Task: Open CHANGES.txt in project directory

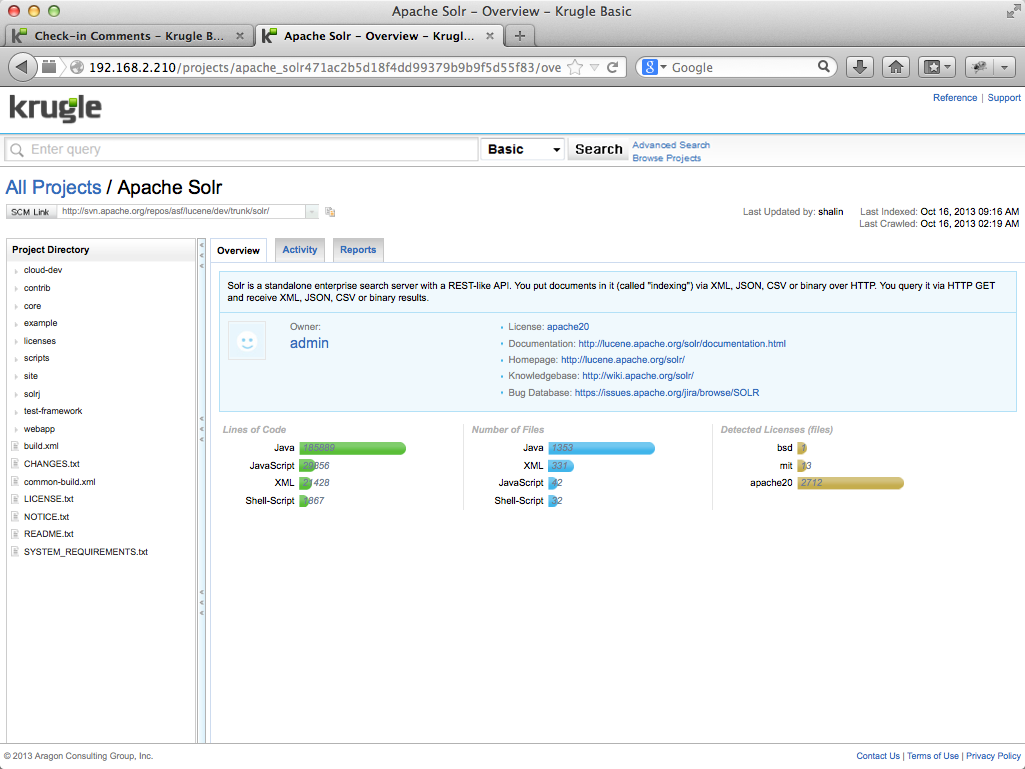Action: 52,464
